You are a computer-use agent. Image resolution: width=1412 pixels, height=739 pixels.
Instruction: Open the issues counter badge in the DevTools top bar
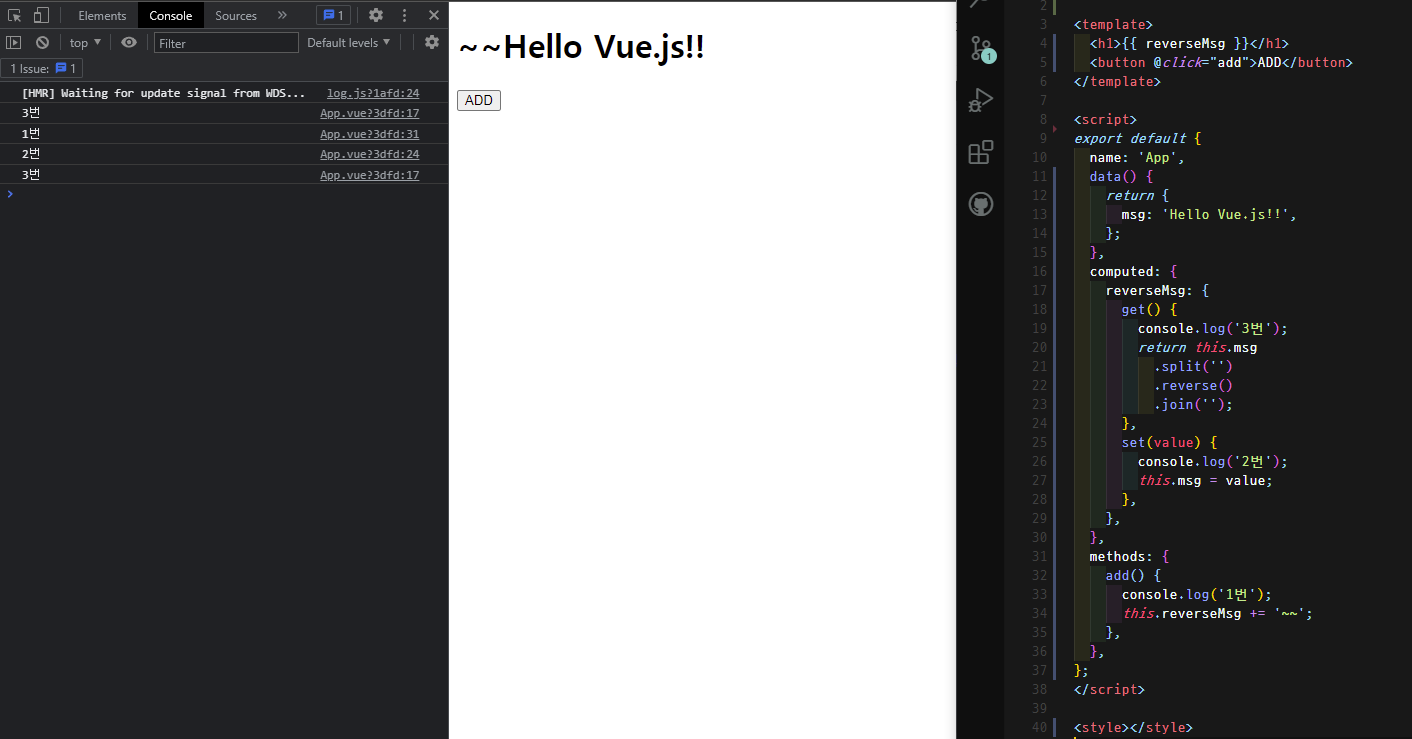[333, 15]
